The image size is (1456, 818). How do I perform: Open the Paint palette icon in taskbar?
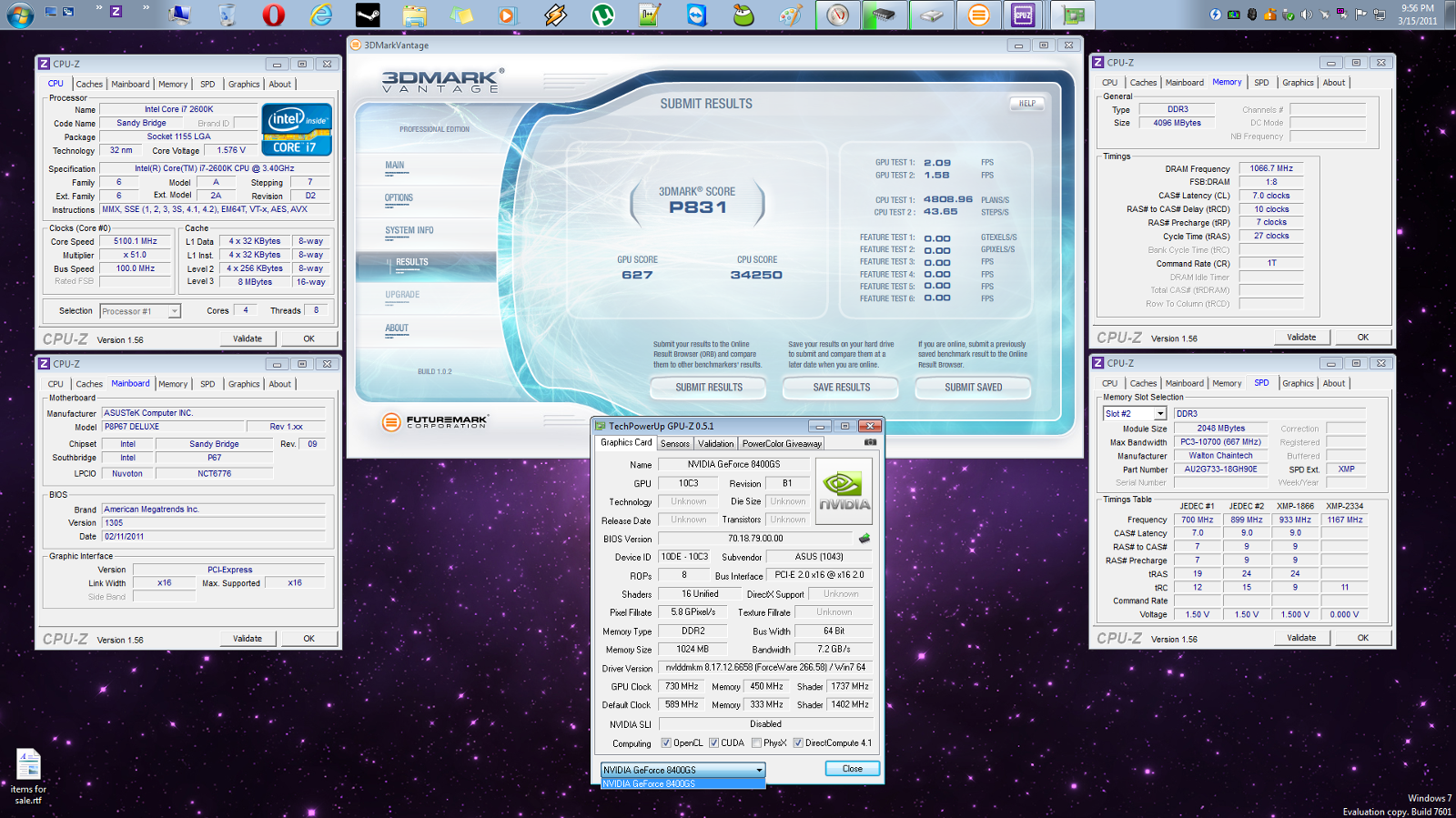pos(791,15)
